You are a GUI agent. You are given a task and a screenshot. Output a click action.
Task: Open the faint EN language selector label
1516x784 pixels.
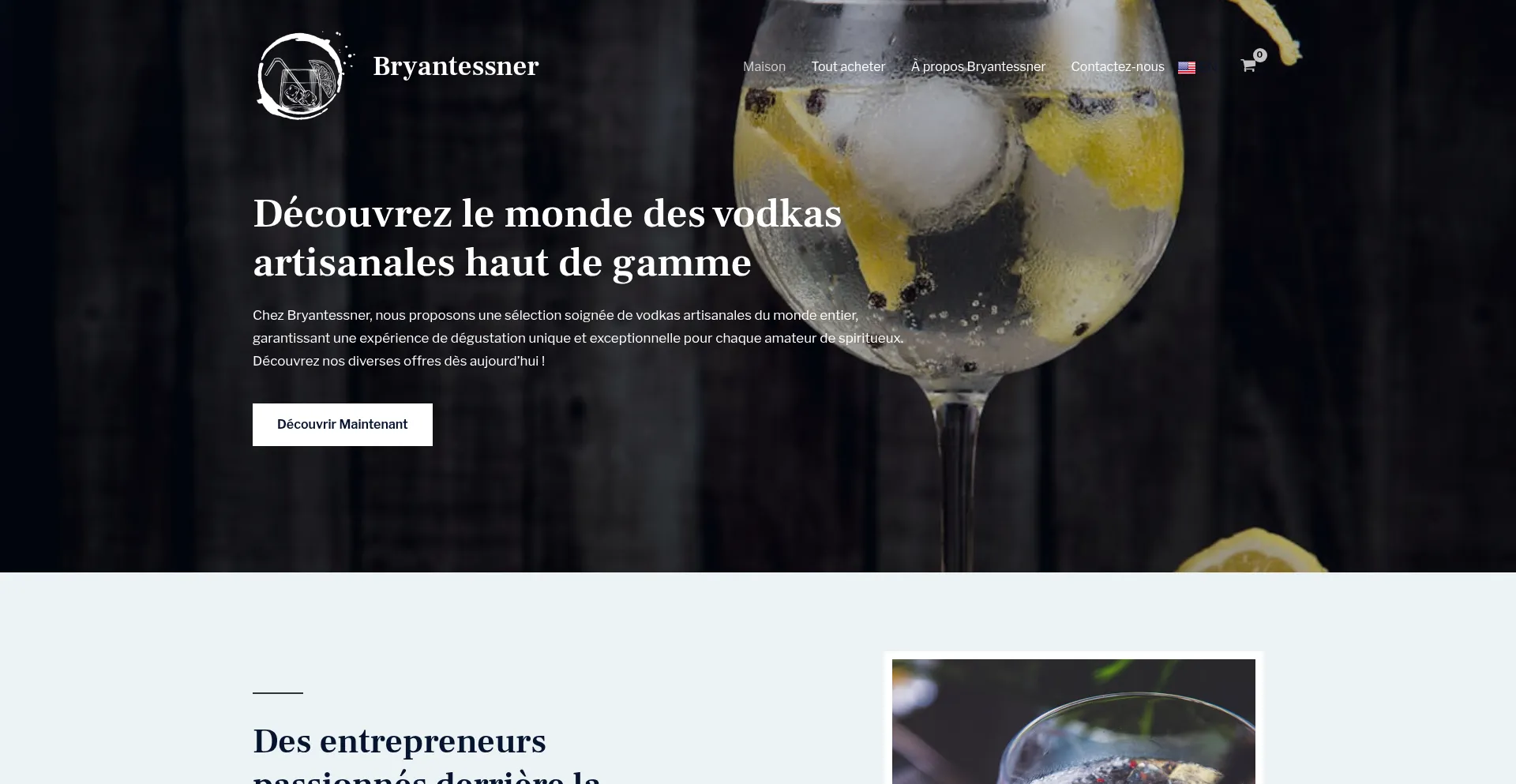(x=1210, y=68)
